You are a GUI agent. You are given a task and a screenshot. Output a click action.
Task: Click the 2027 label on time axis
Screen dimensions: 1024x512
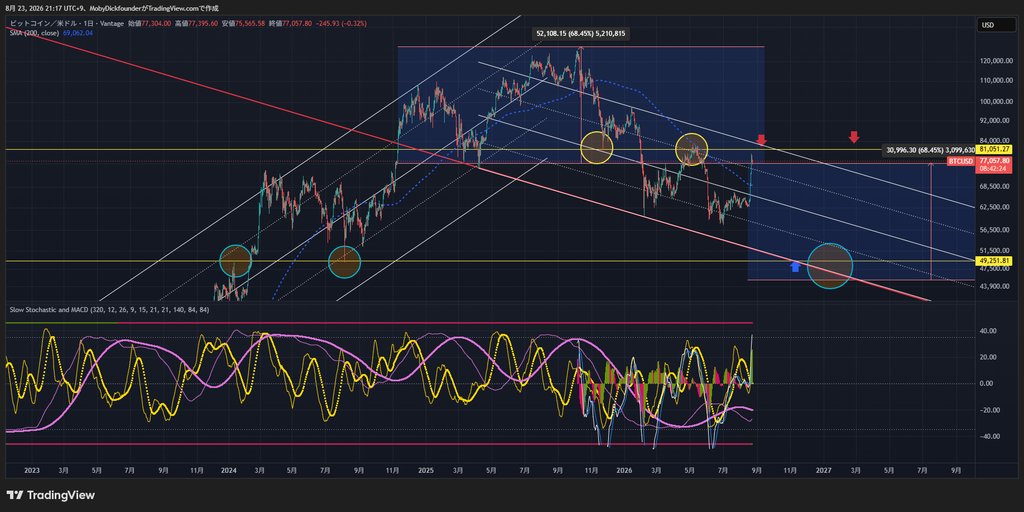pos(823,470)
